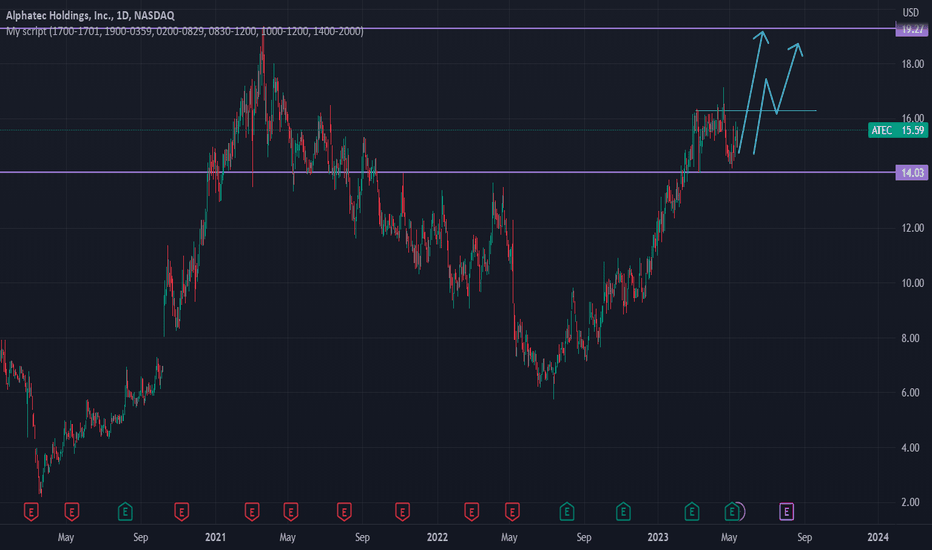Click the 2023 time axis label
The image size is (932, 550).
657,538
